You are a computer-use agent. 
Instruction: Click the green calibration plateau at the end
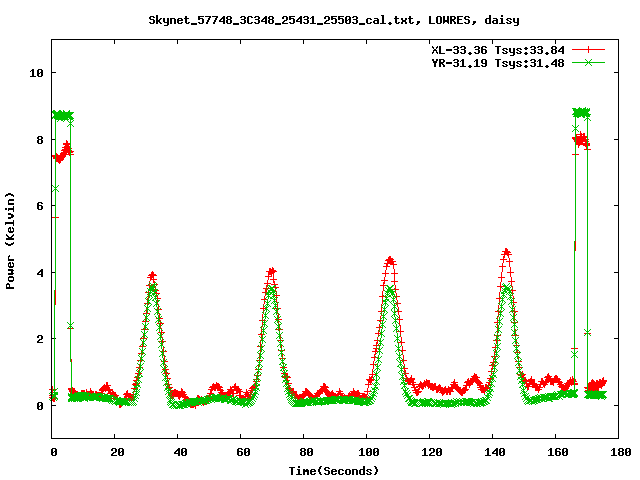(x=581, y=113)
